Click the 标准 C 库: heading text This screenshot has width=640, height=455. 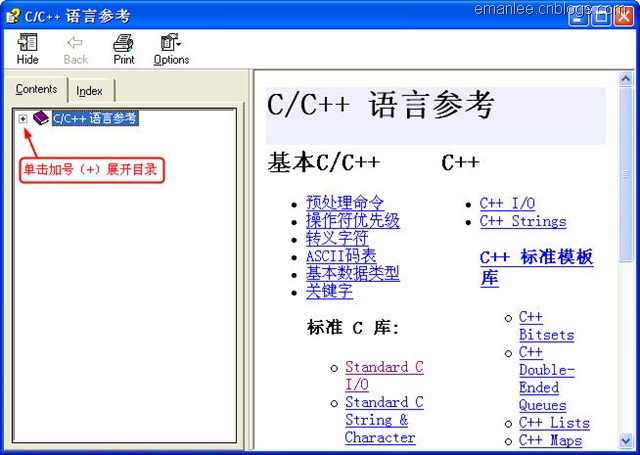pyautogui.click(x=353, y=327)
